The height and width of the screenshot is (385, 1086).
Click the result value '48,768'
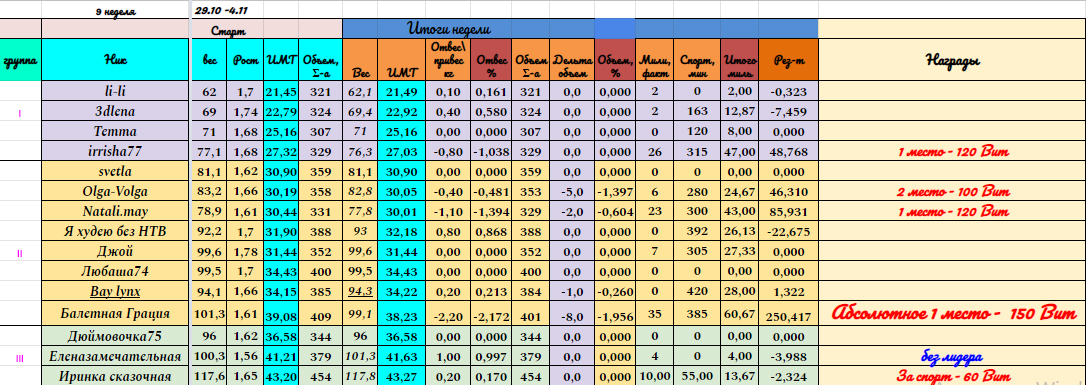788,151
